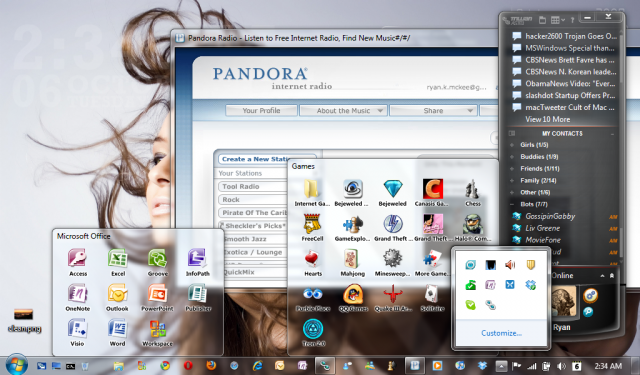Screen dimensions: 640x375
Task: Open Access in Microsoft Office flyout
Action: pyautogui.click(x=78, y=262)
